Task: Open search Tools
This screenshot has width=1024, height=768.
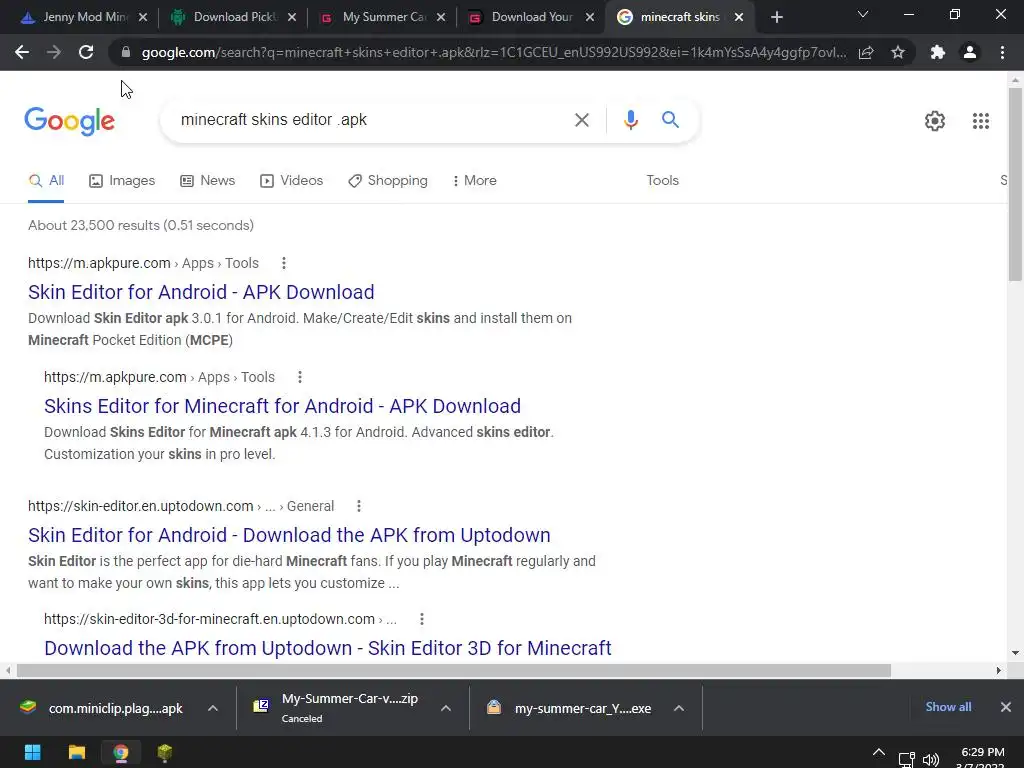Action: pos(662,181)
